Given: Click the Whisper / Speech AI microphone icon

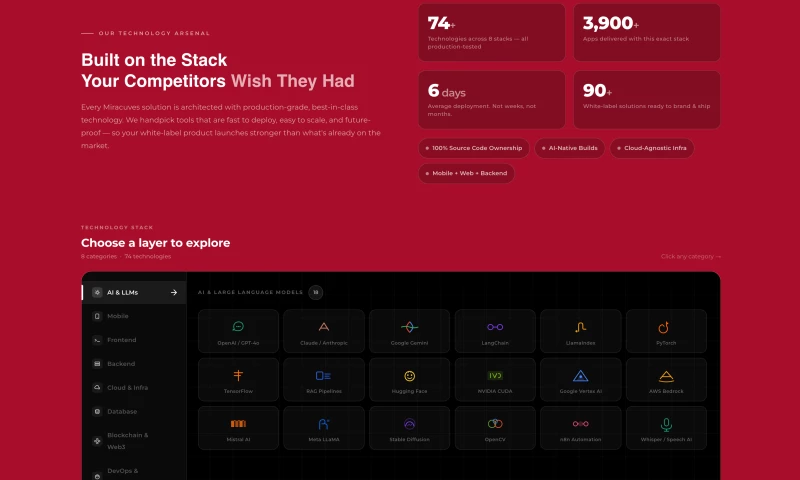Looking at the screenshot, I should [x=666, y=424].
